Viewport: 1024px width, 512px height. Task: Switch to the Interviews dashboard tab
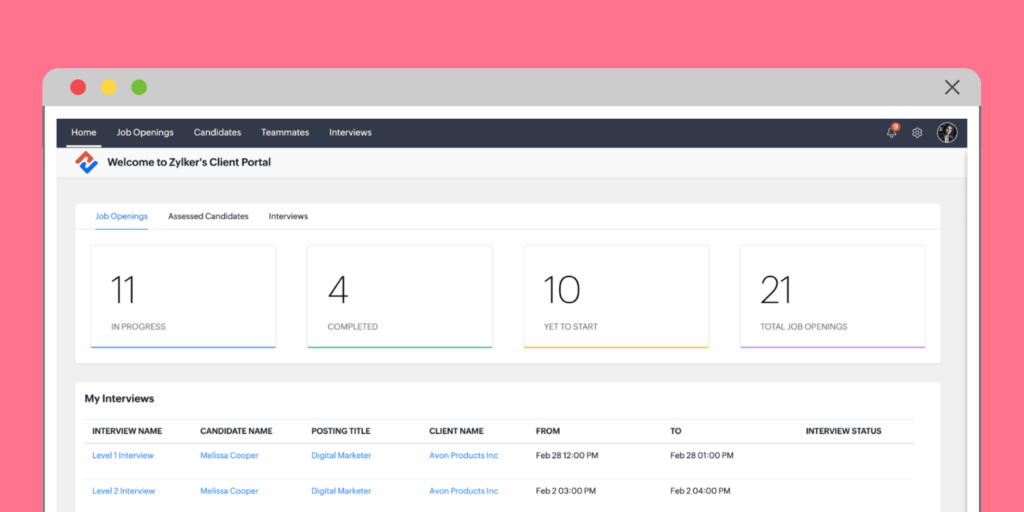point(288,216)
